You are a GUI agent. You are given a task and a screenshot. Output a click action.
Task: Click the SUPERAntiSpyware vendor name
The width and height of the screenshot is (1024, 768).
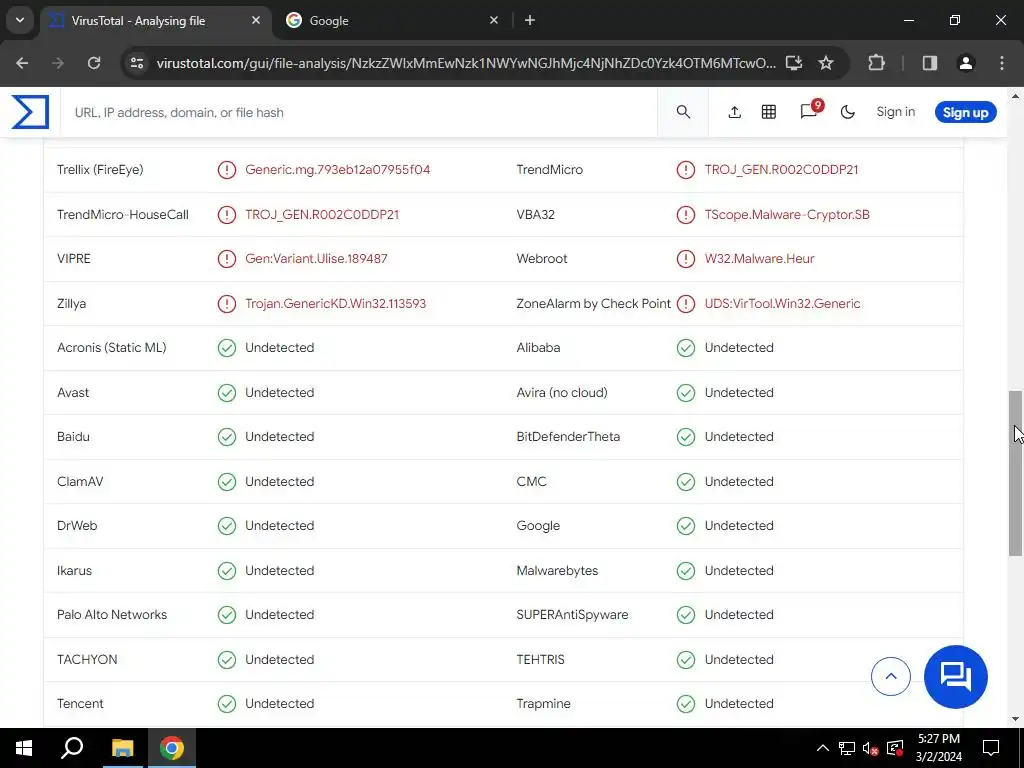click(572, 615)
